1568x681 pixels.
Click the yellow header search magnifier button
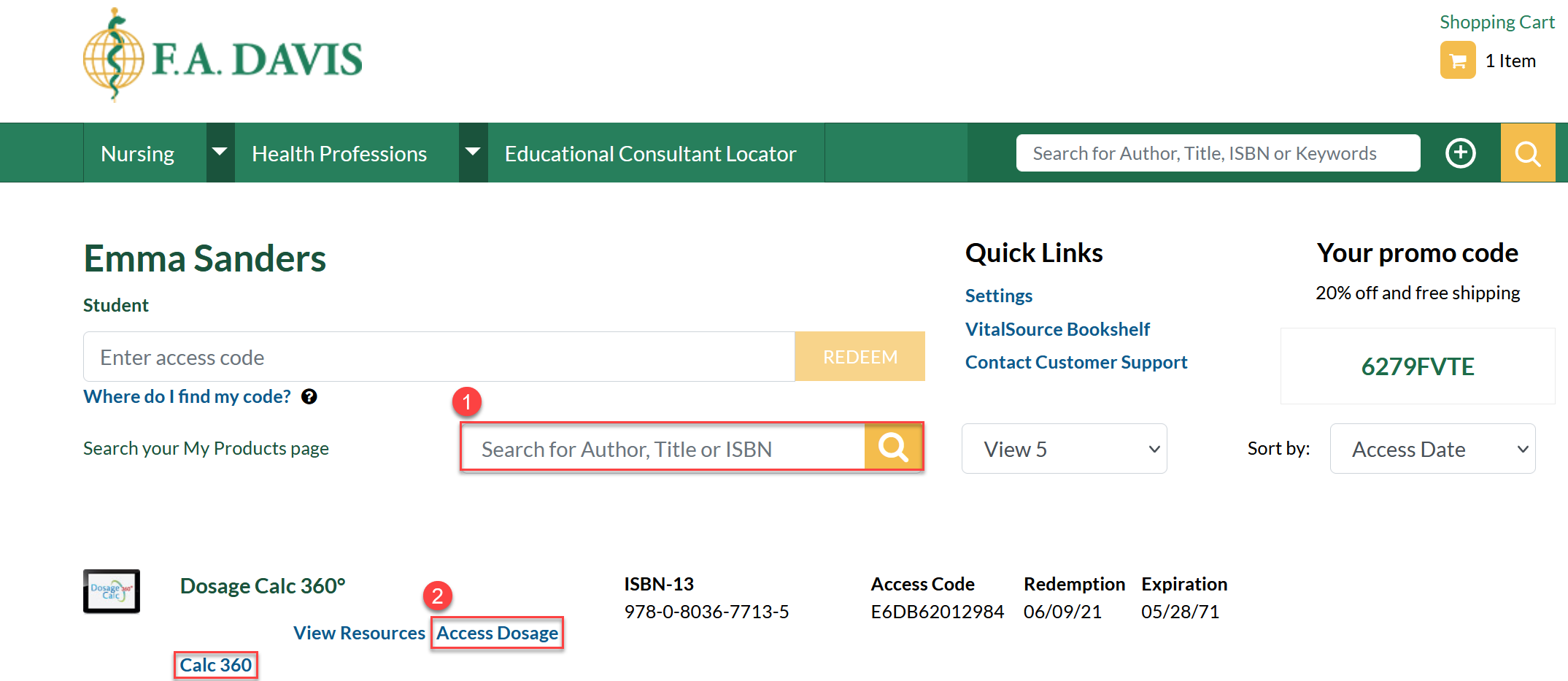click(x=1527, y=153)
